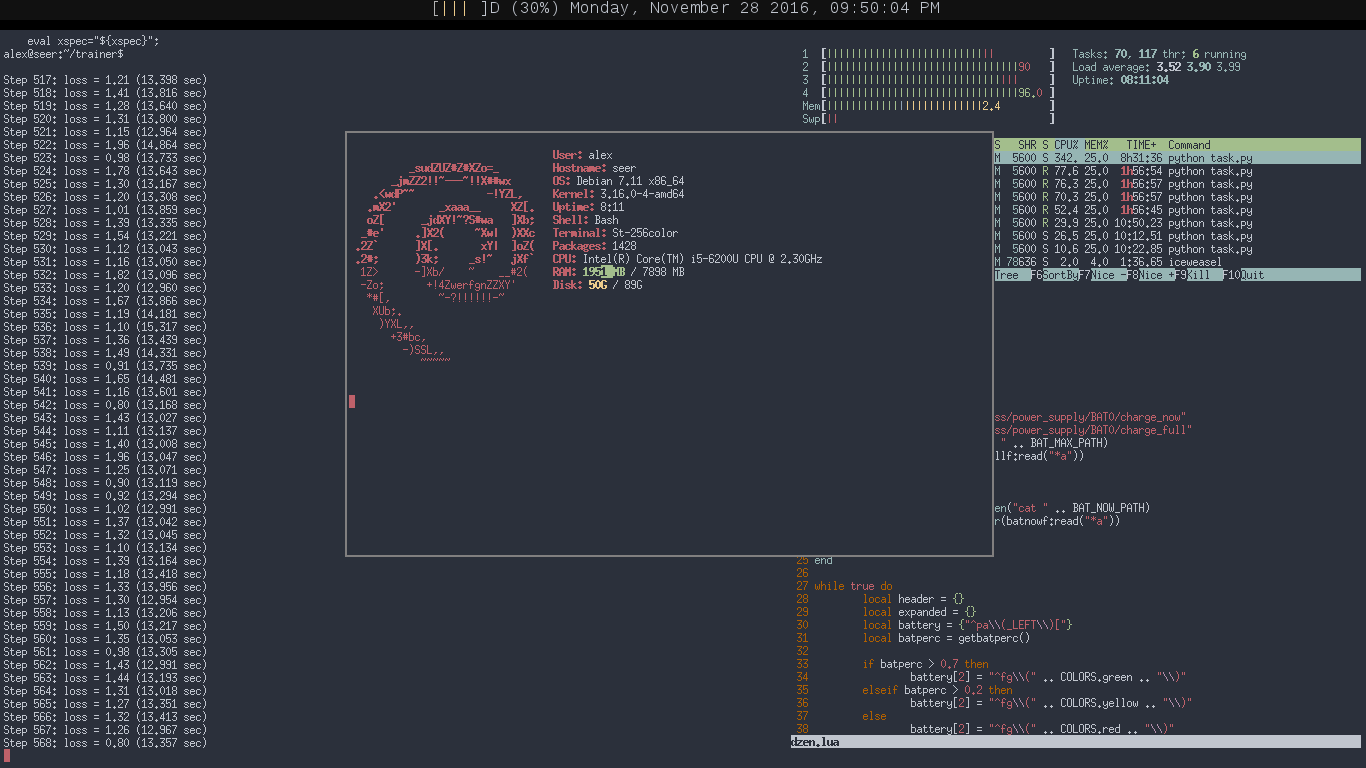Click the date and time in the top bar
The width and height of the screenshot is (1366, 768).
coord(757,9)
